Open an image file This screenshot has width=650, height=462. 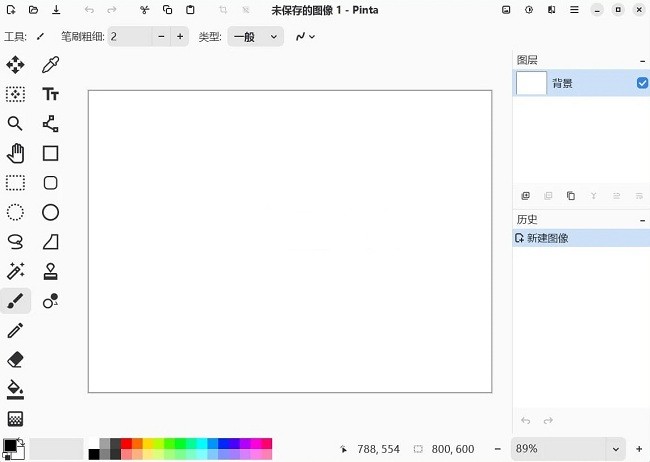point(34,10)
